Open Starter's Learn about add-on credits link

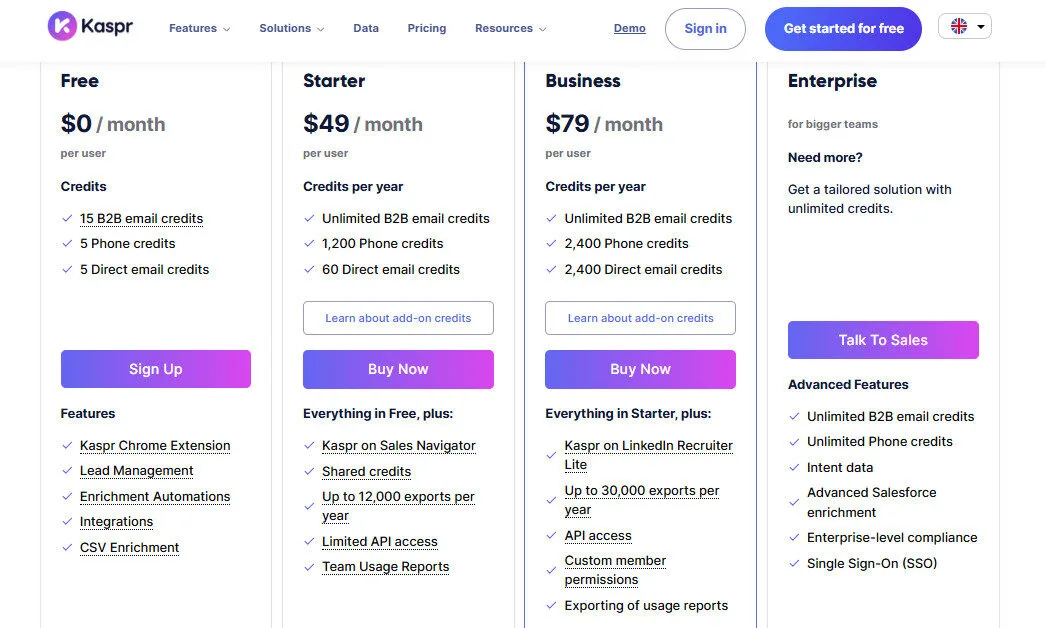pyautogui.click(x=398, y=317)
